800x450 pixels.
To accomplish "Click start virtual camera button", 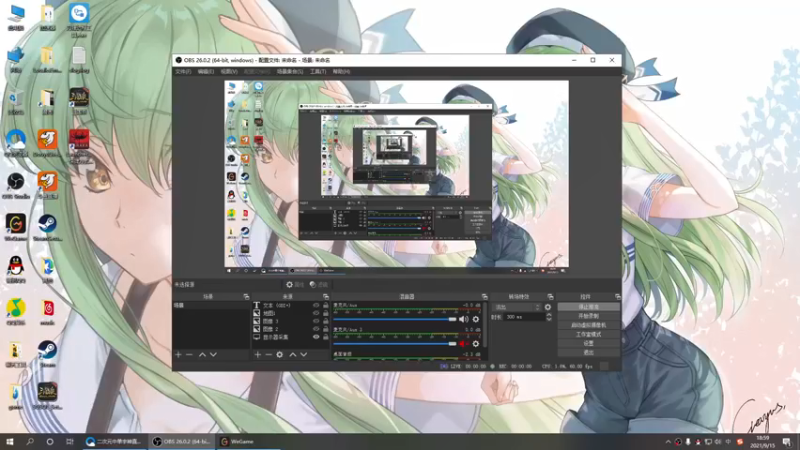I will (x=588, y=325).
